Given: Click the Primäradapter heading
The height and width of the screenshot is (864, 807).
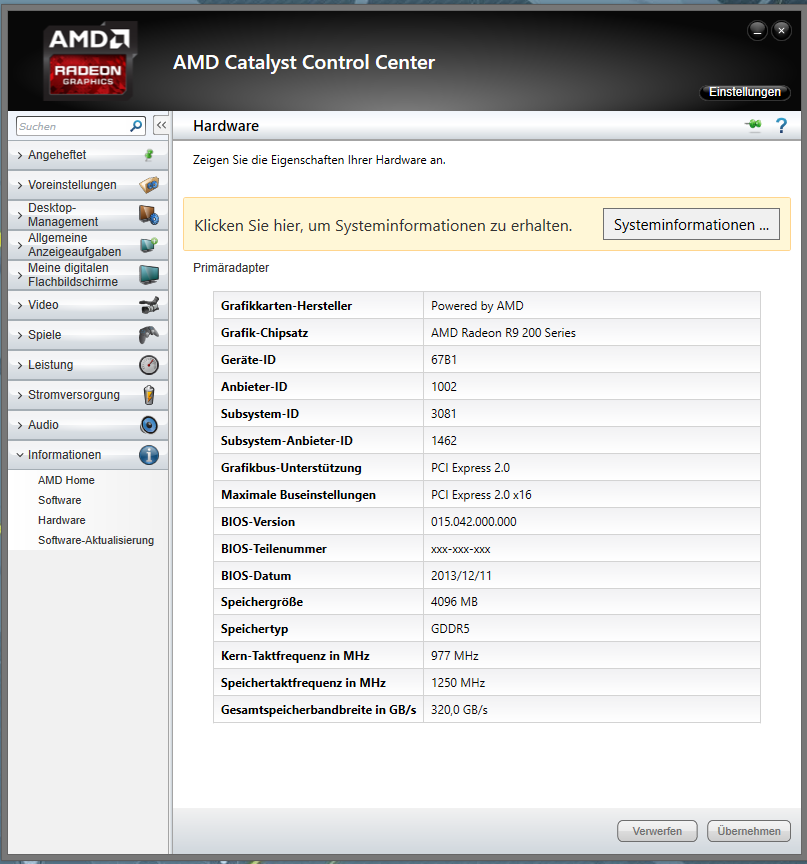Looking at the screenshot, I should pos(231,268).
